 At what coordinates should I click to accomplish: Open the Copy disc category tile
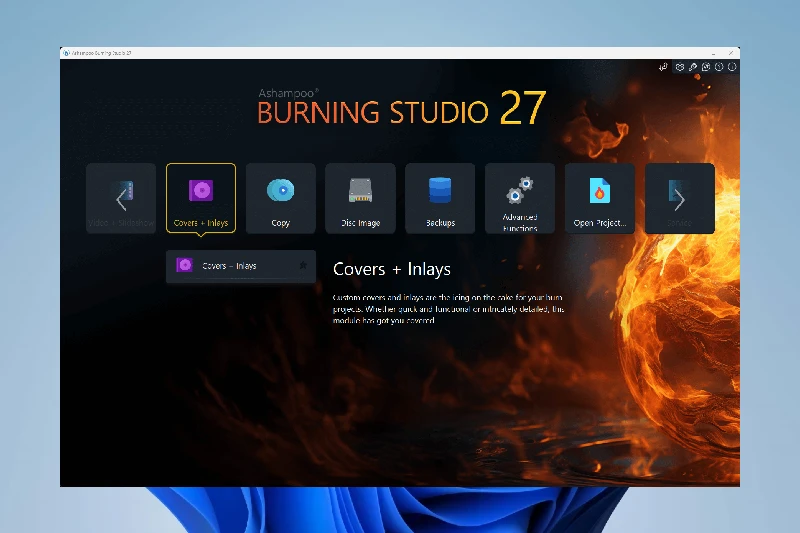tap(281, 198)
